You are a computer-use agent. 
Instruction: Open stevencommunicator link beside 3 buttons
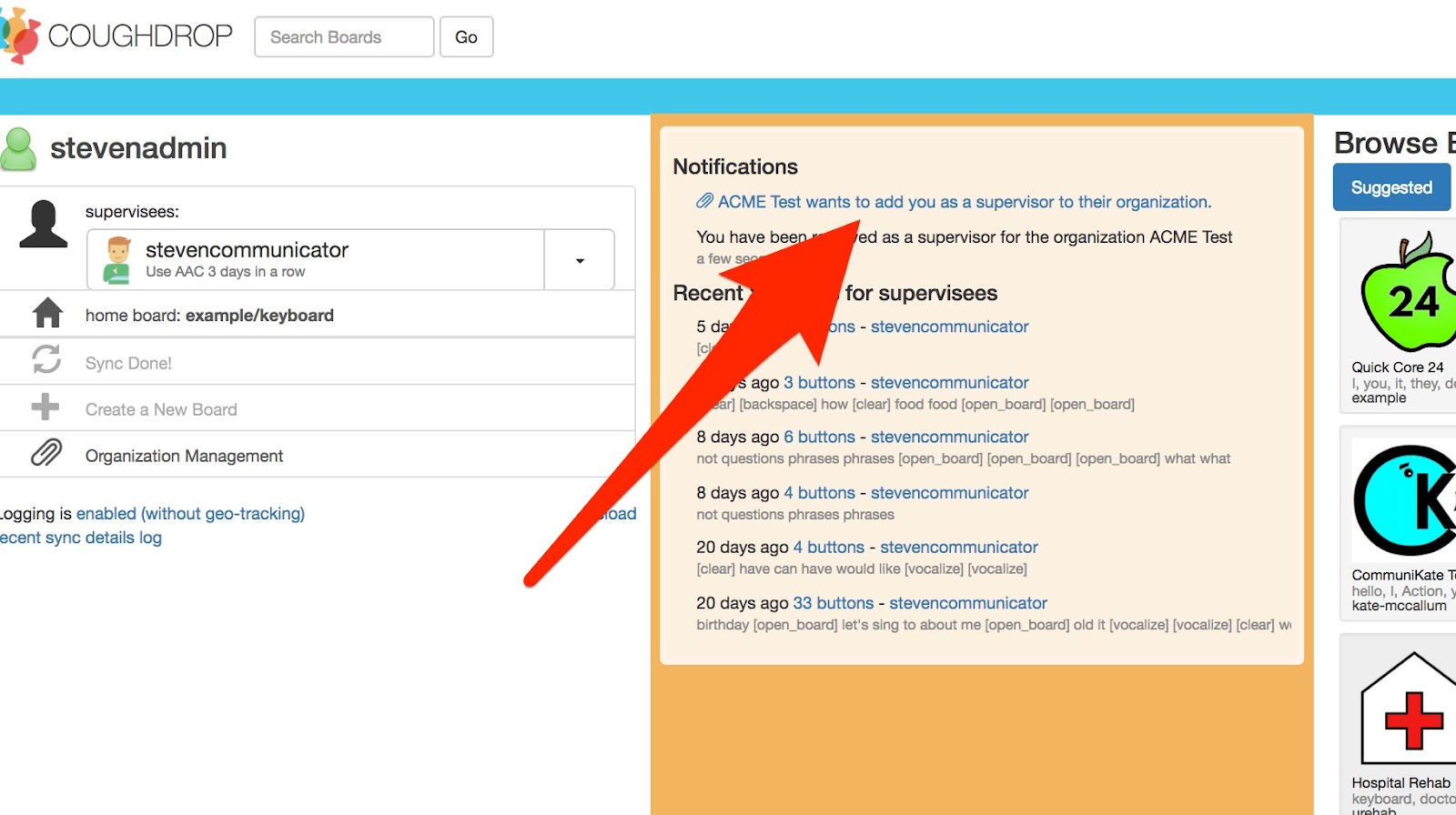coord(949,383)
